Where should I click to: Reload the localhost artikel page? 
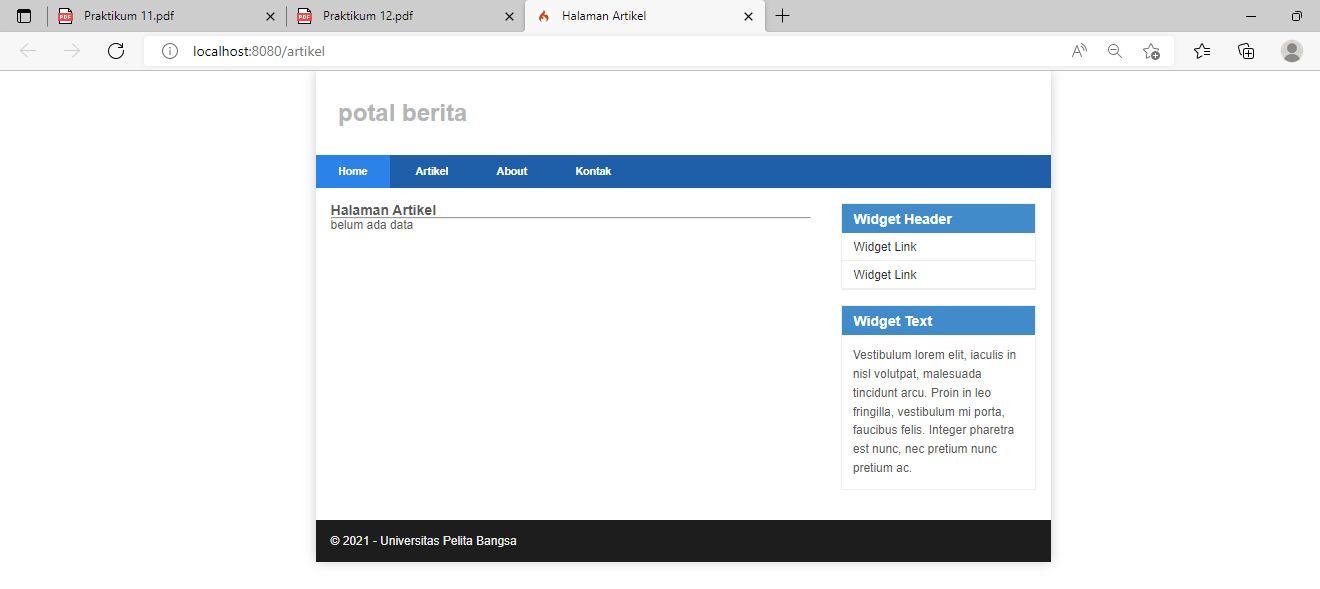pyautogui.click(x=116, y=50)
